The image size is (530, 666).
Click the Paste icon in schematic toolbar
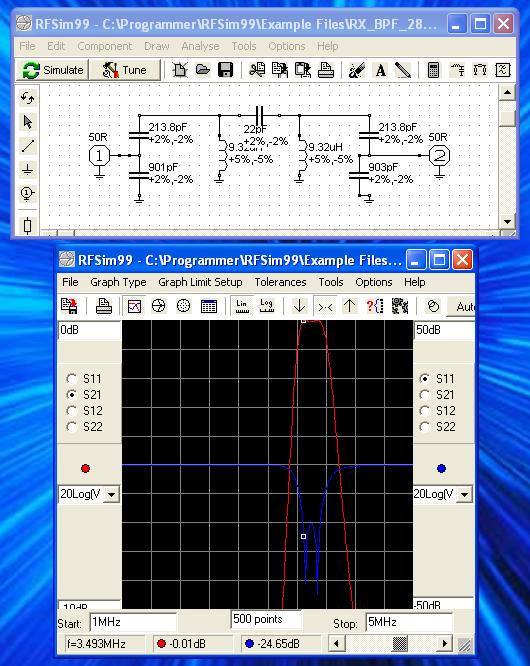click(x=303, y=70)
